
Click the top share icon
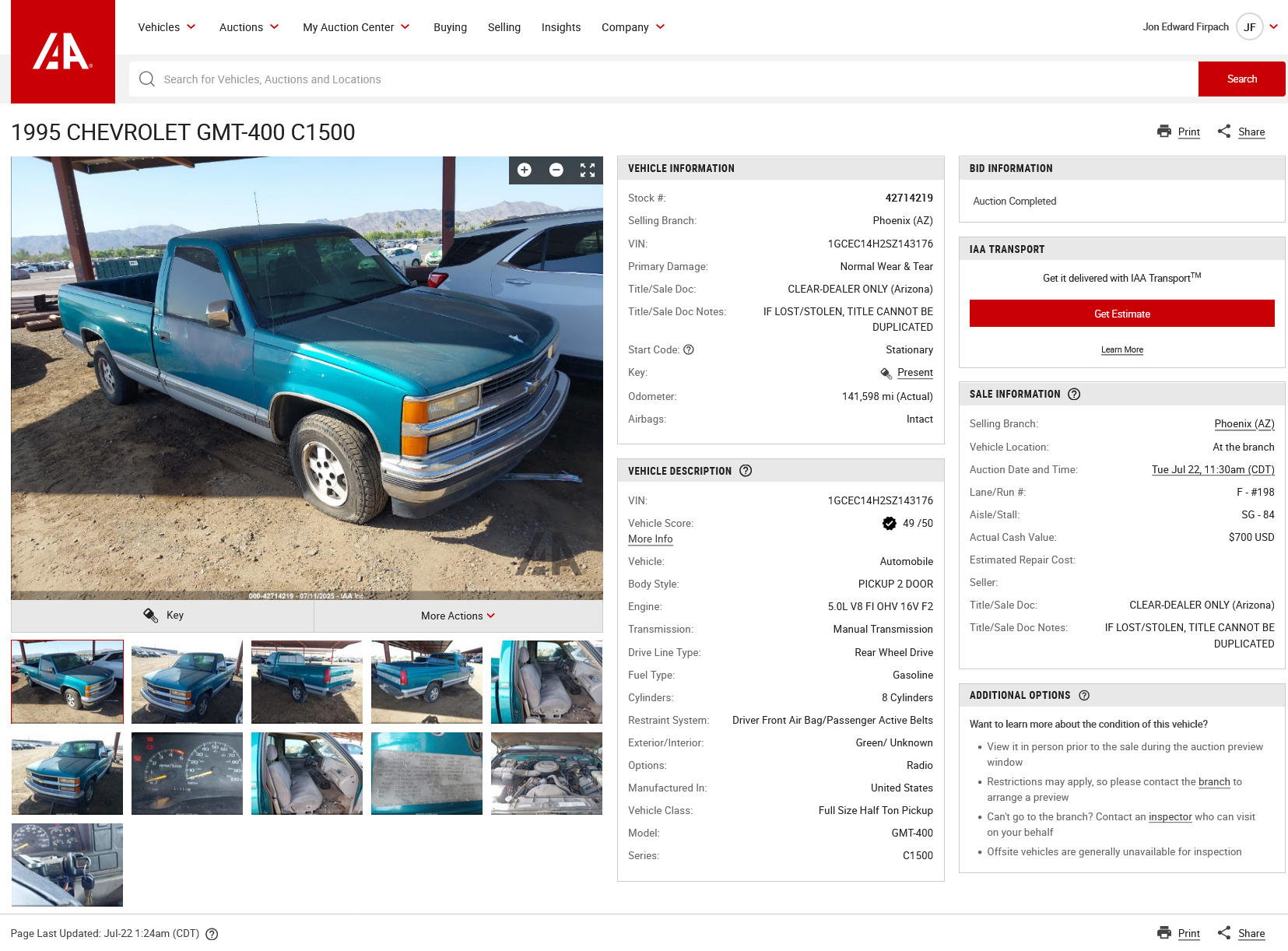[1224, 132]
